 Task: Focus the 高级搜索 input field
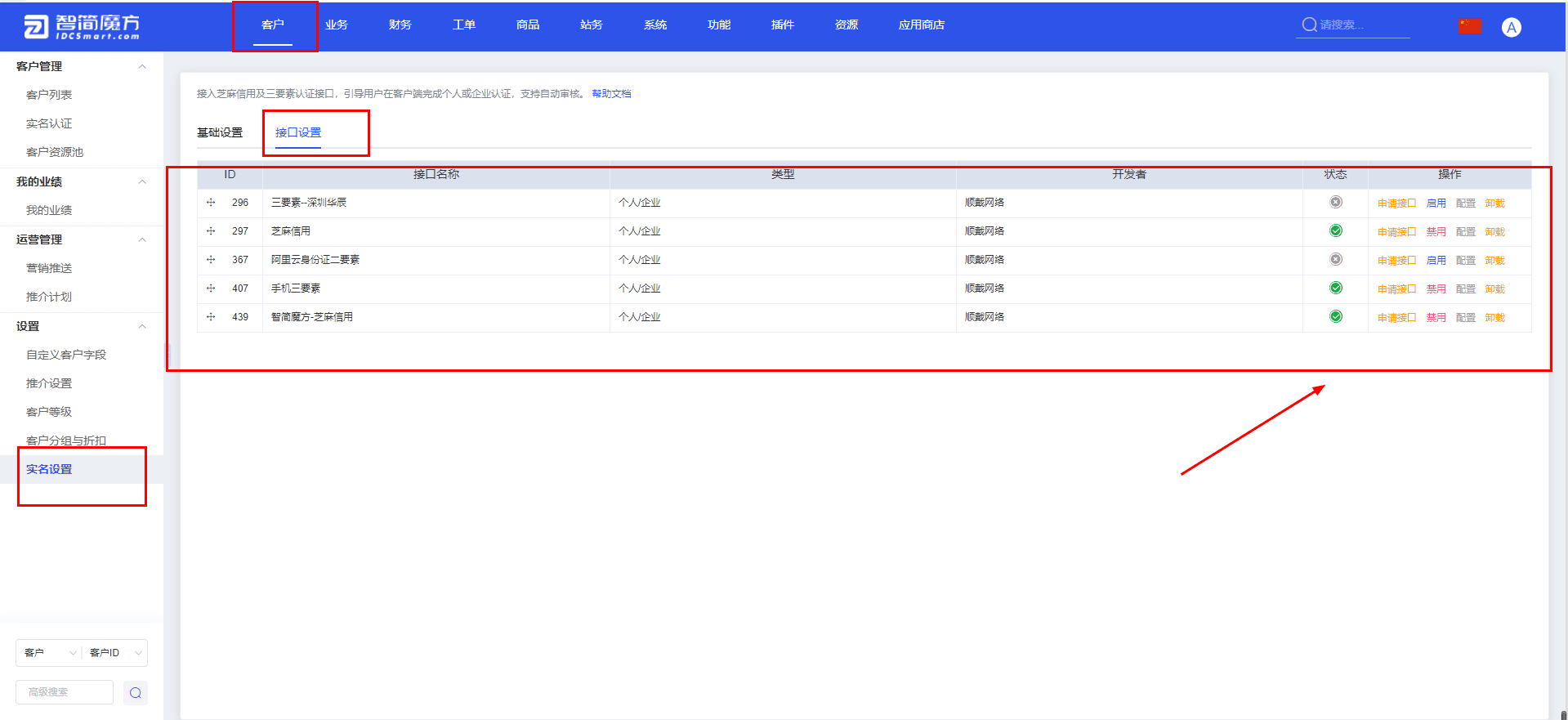pos(65,692)
